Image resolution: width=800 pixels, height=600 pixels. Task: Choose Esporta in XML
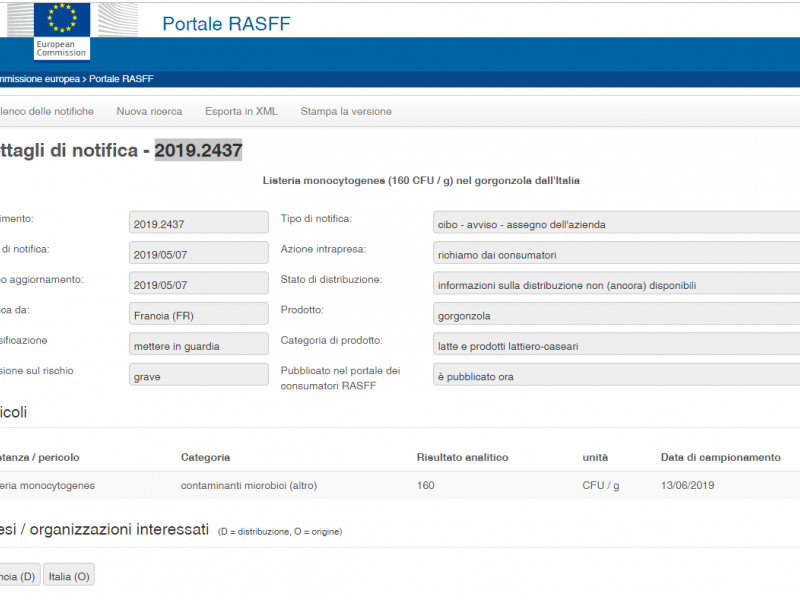pyautogui.click(x=241, y=111)
